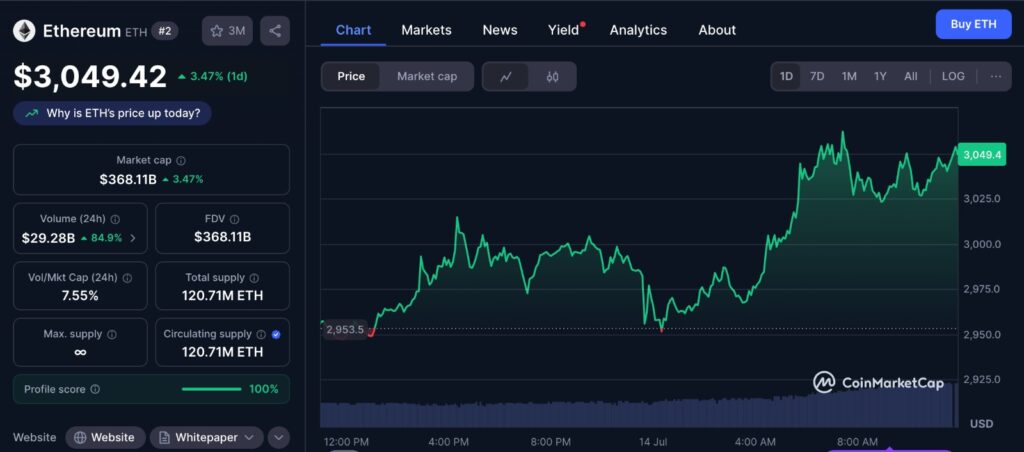The image size is (1024, 452).
Task: Toggle chart to Price mode
Action: [351, 76]
